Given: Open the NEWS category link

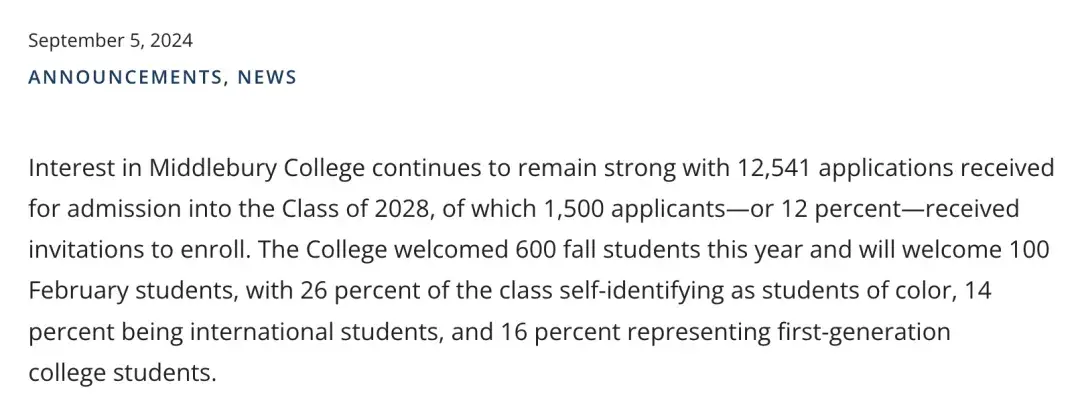Looking at the screenshot, I should pyautogui.click(x=267, y=77).
